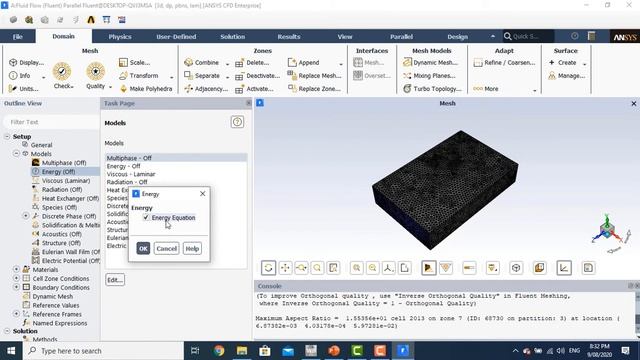Click Manage... surfaces
The height and width of the screenshot is (360, 640).
click(x=567, y=76)
